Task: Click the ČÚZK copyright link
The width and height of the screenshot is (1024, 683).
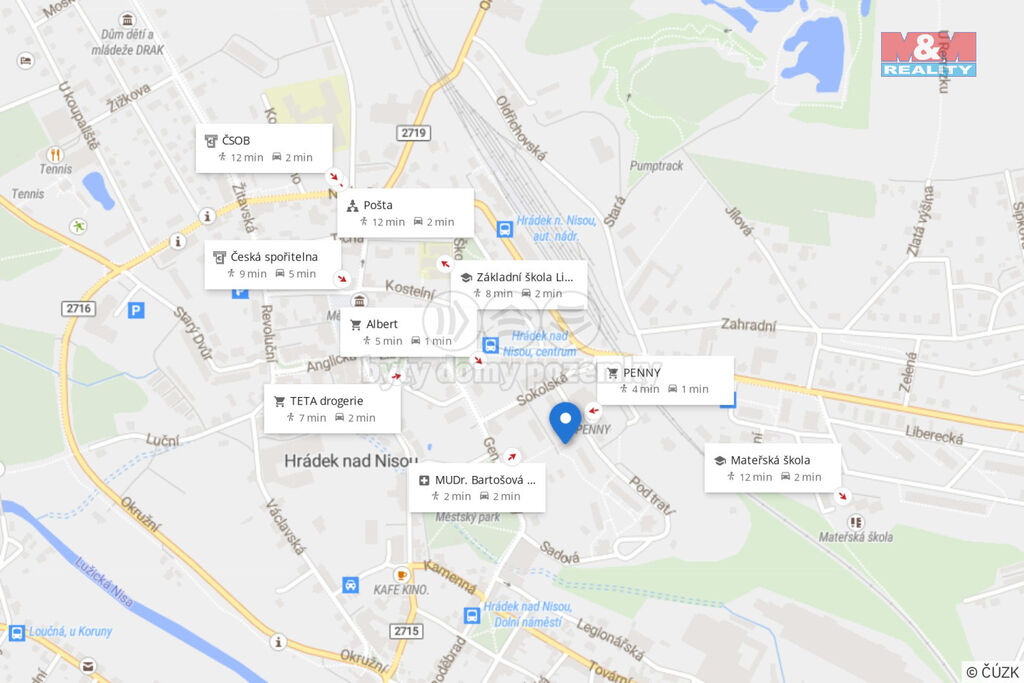Action: [992, 672]
